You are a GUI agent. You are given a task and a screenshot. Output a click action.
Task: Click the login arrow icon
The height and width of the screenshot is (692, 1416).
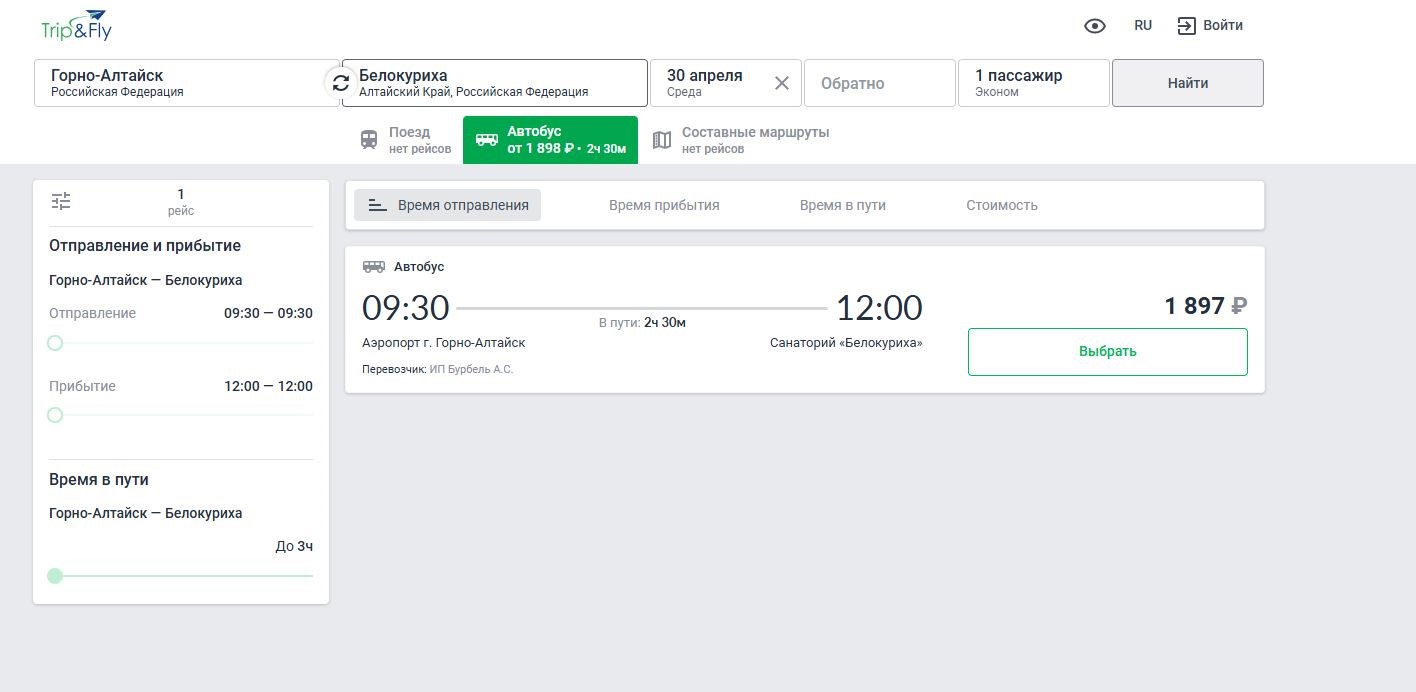[1187, 26]
